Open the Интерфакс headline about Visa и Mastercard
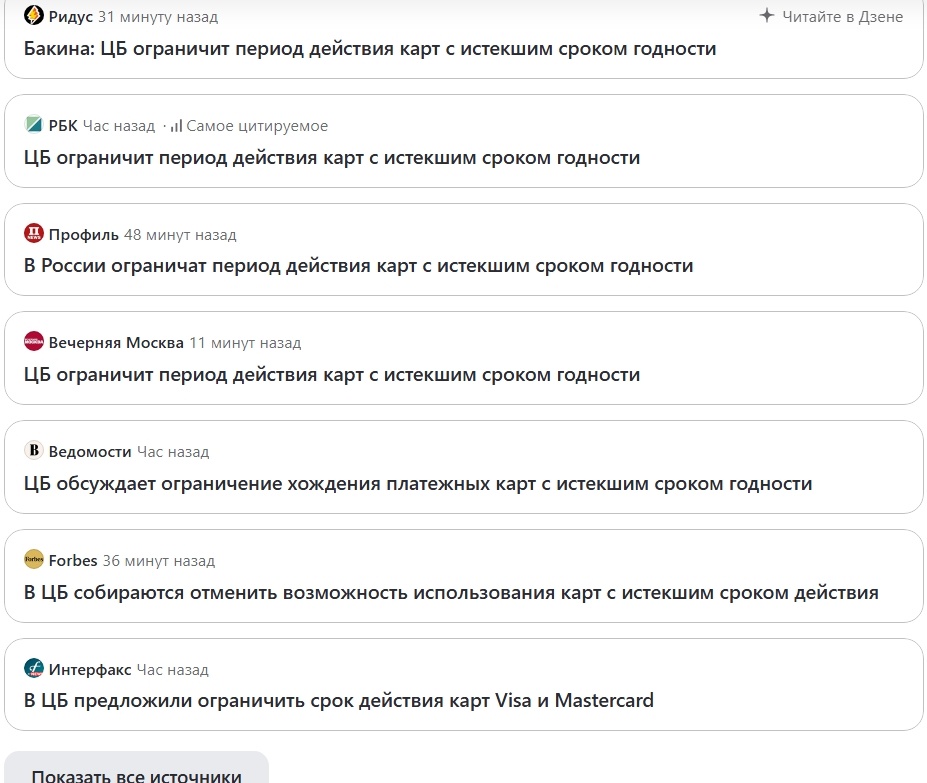 click(339, 700)
